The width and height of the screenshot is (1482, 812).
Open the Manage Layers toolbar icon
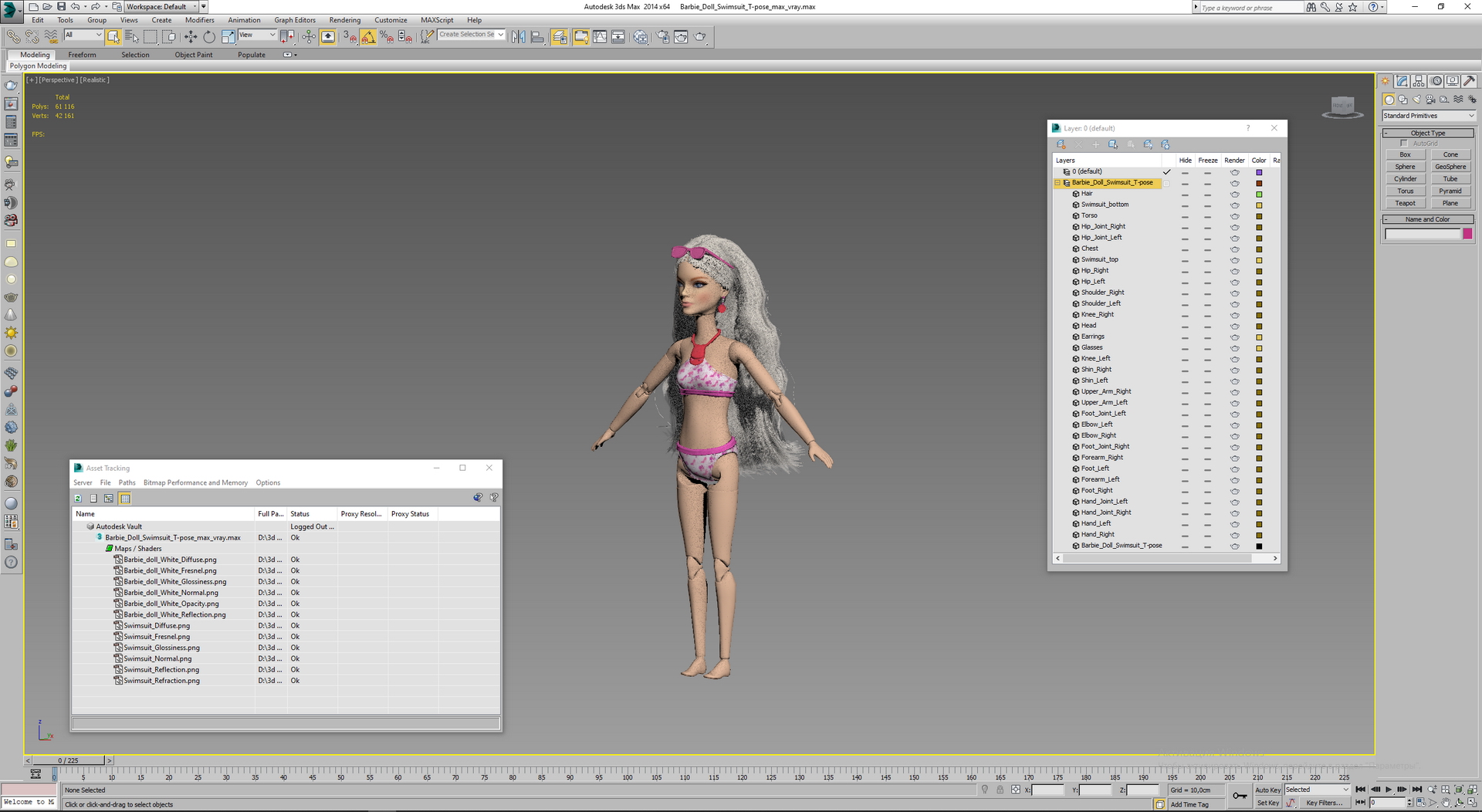(560, 36)
